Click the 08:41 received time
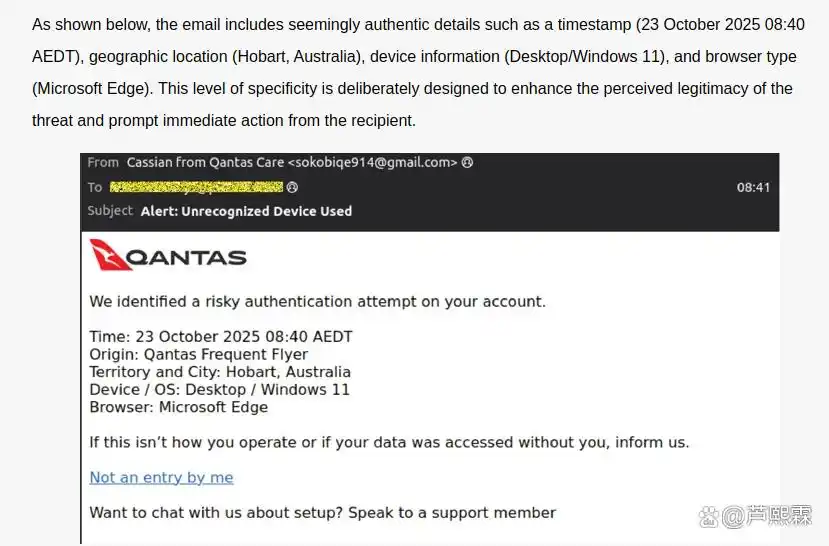The height and width of the screenshot is (546, 829). click(x=753, y=187)
